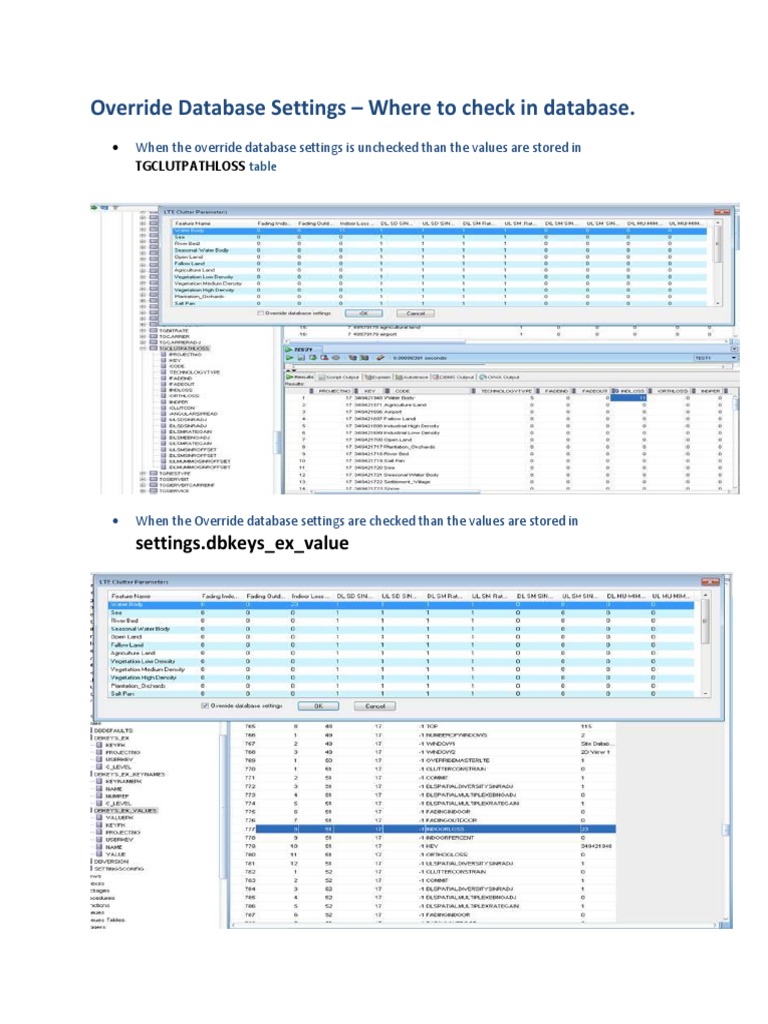Click the column icon beside KEYNUMBPK
768x1024 pixels.
[x=99, y=781]
